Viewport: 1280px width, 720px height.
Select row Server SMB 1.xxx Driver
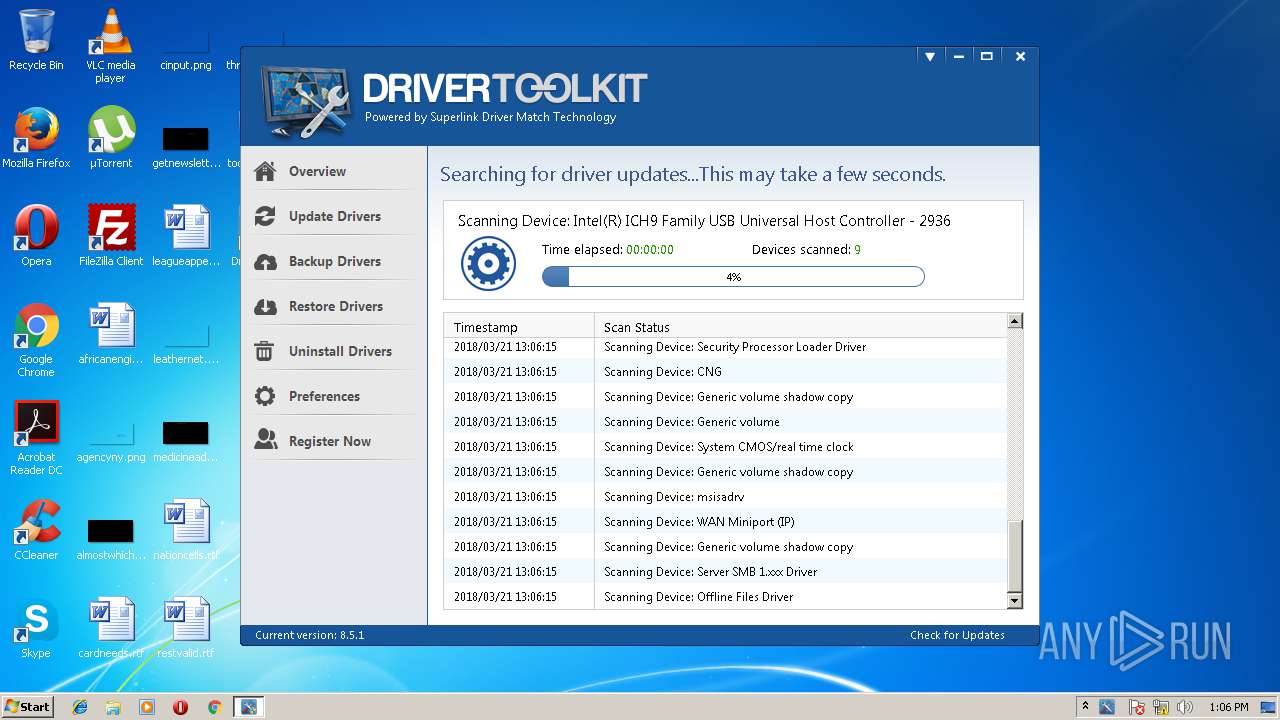click(726, 572)
